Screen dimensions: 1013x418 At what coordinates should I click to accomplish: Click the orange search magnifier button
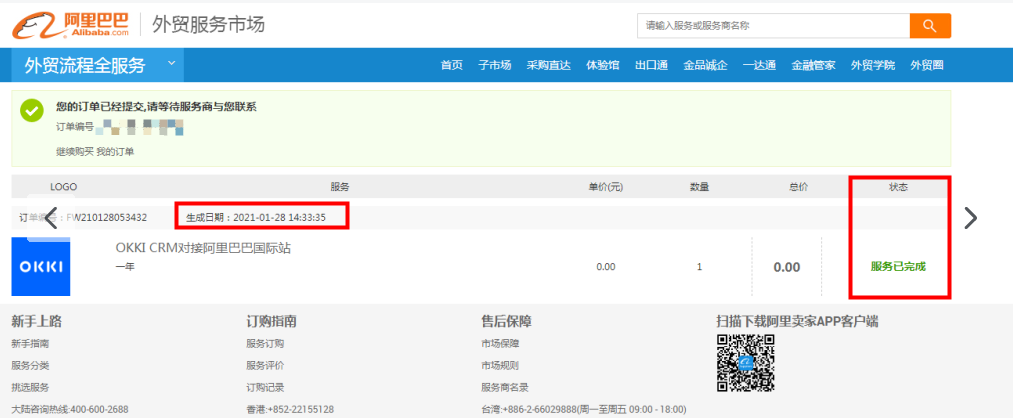[x=930, y=26]
